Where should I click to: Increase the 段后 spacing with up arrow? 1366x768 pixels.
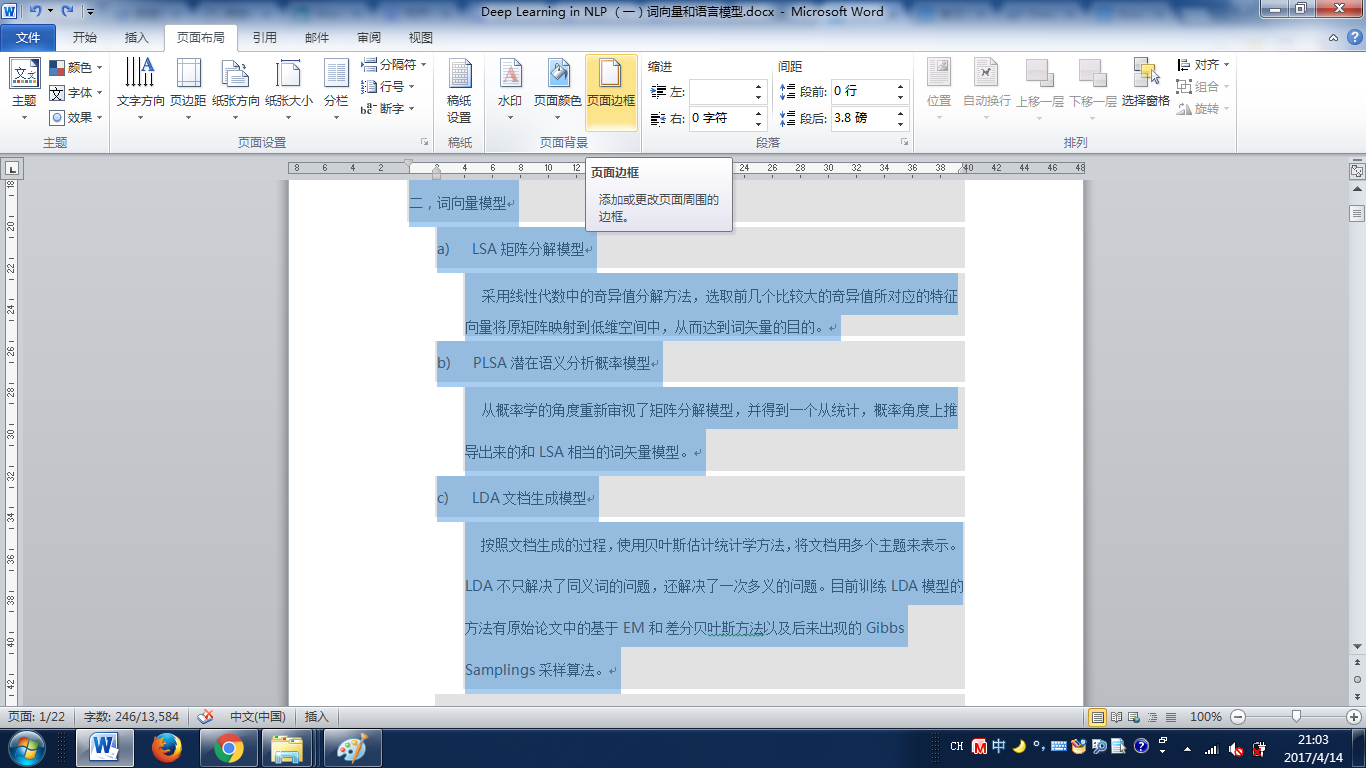coord(901,113)
